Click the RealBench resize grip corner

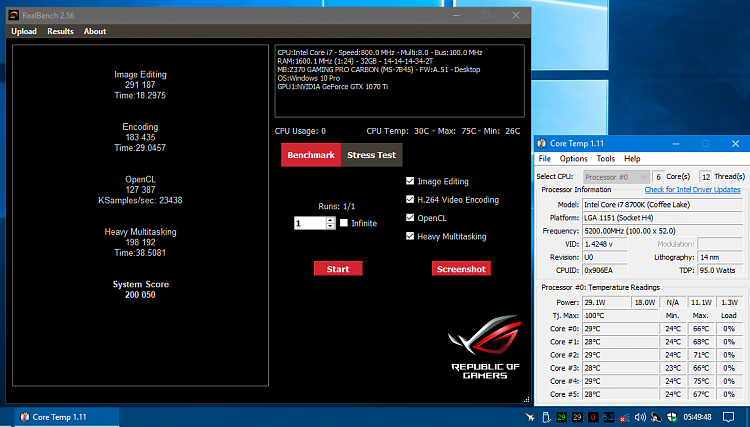526,399
